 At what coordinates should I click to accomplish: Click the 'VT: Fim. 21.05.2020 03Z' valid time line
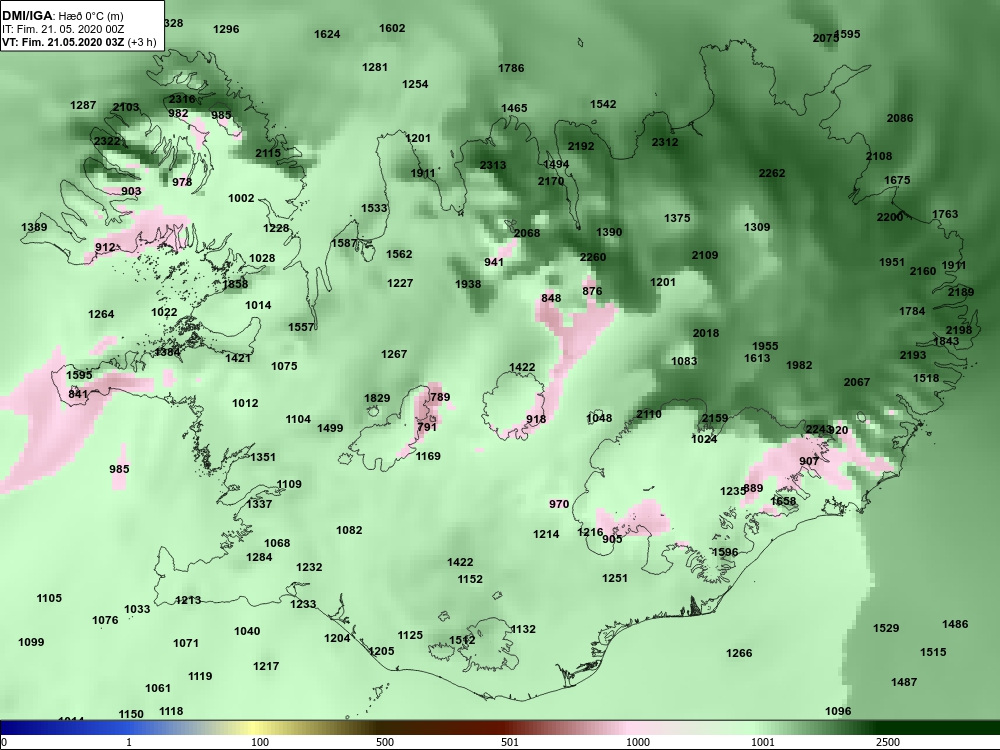pyautogui.click(x=64, y=42)
